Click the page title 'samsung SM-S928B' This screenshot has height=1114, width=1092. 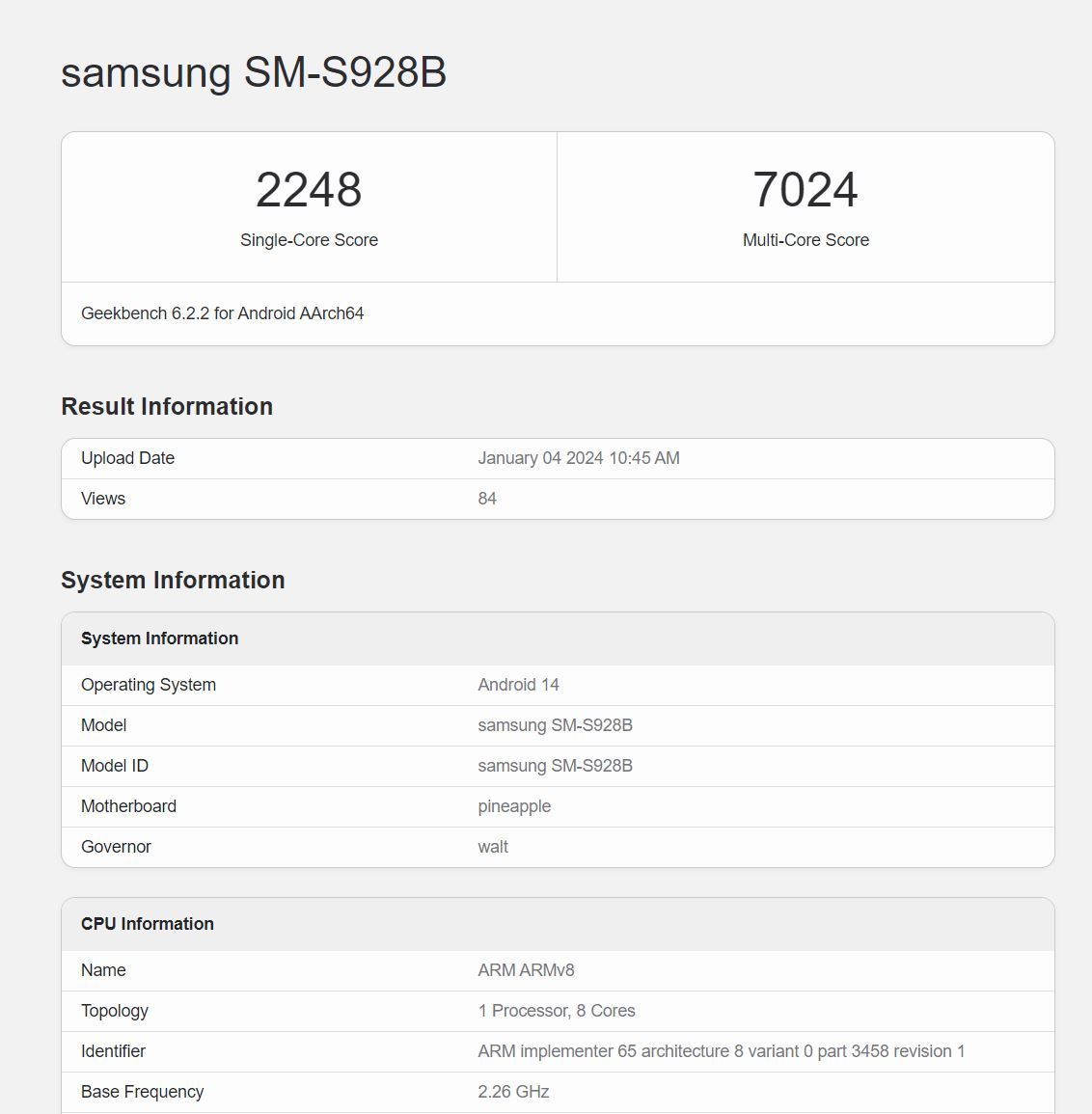tap(254, 72)
